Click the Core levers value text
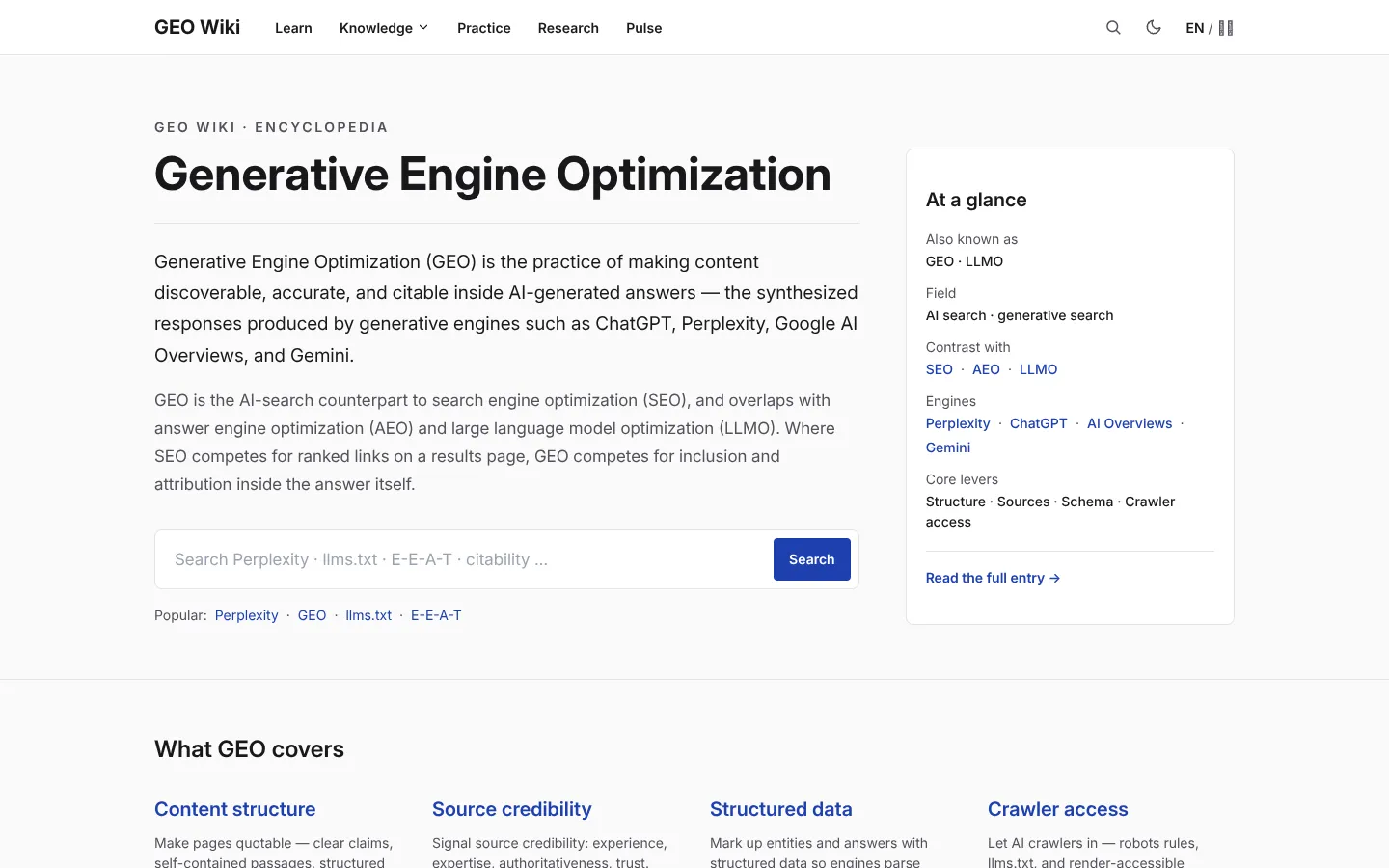1389x868 pixels. tap(1050, 511)
